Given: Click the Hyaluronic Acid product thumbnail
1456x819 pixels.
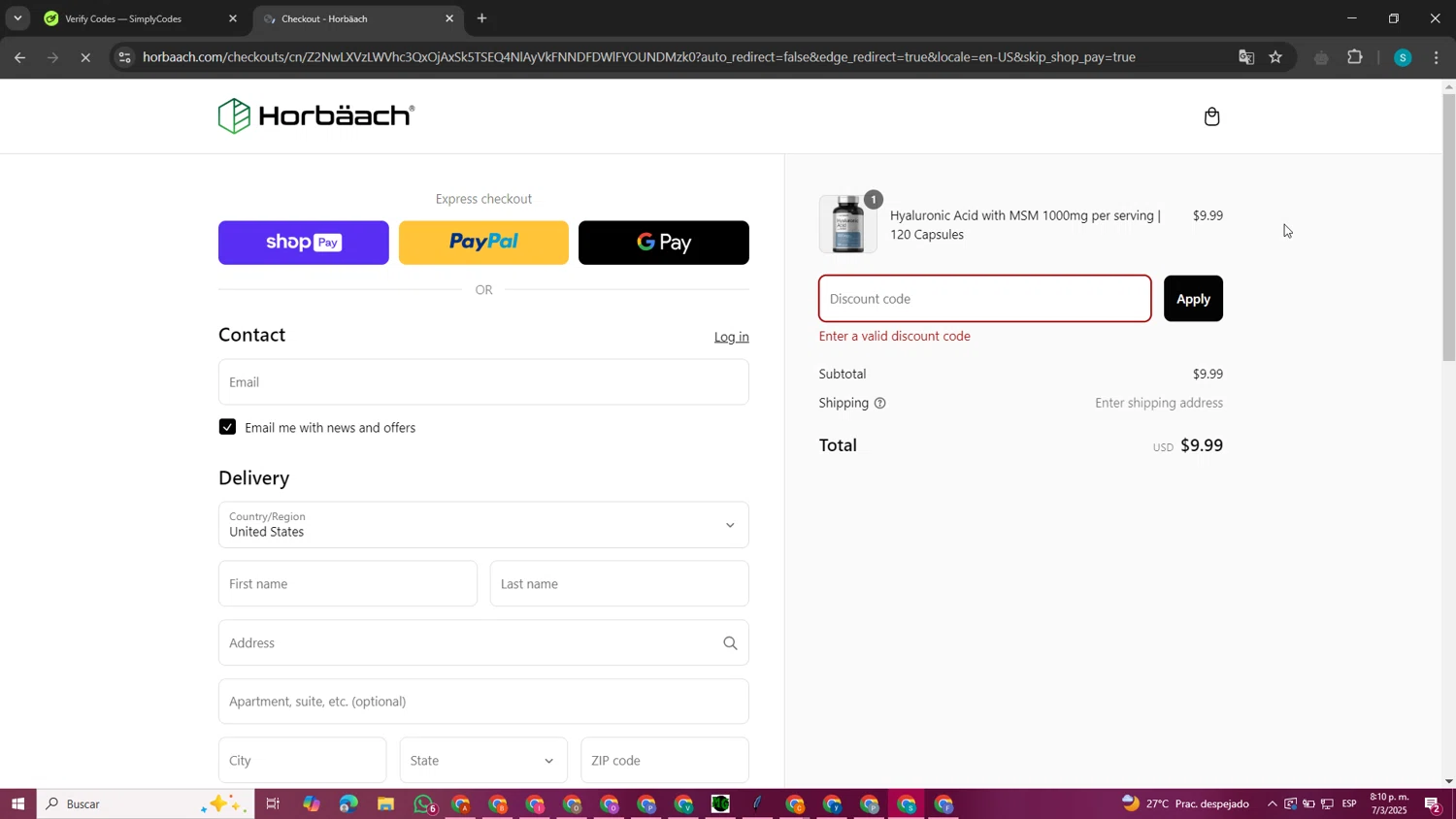Looking at the screenshot, I should pos(848,224).
